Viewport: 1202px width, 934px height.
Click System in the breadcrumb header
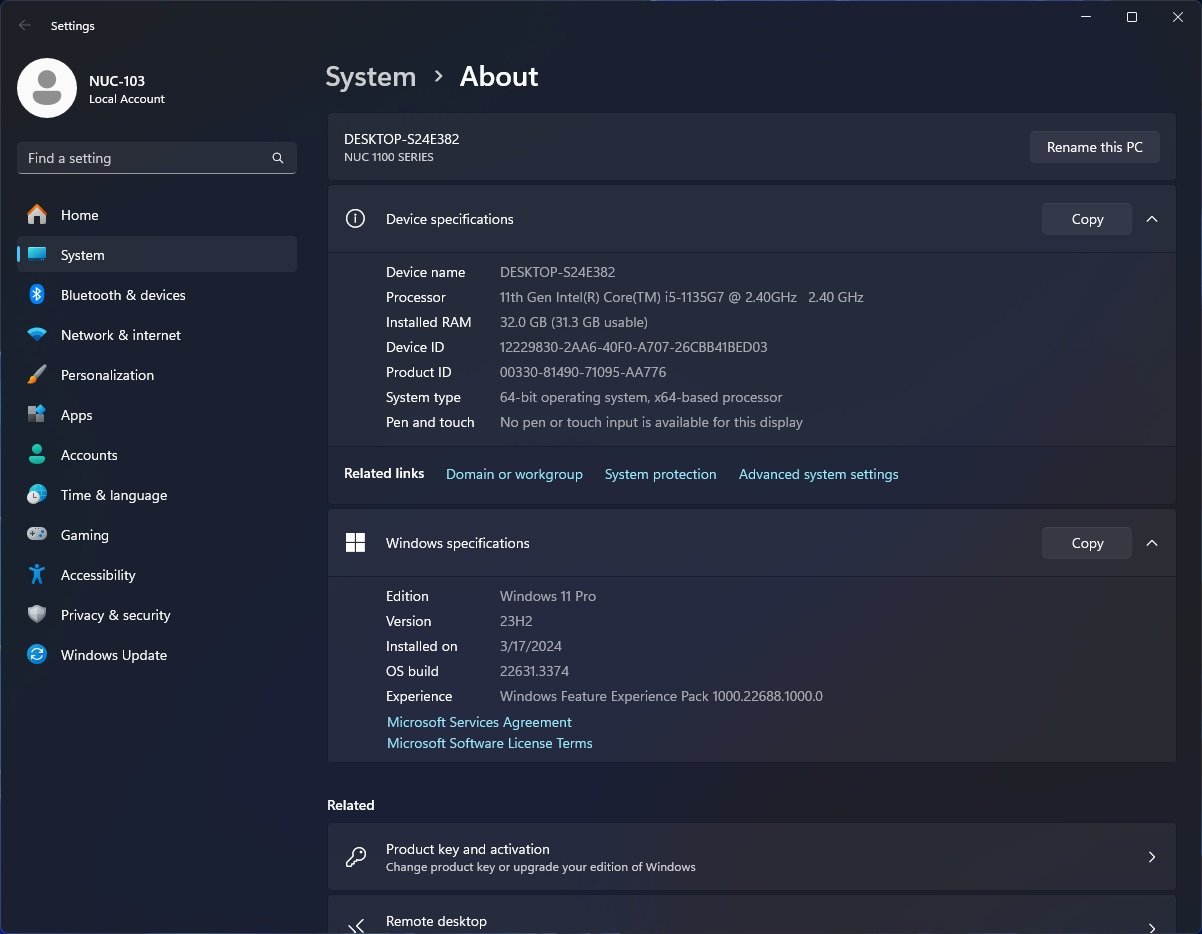point(371,77)
